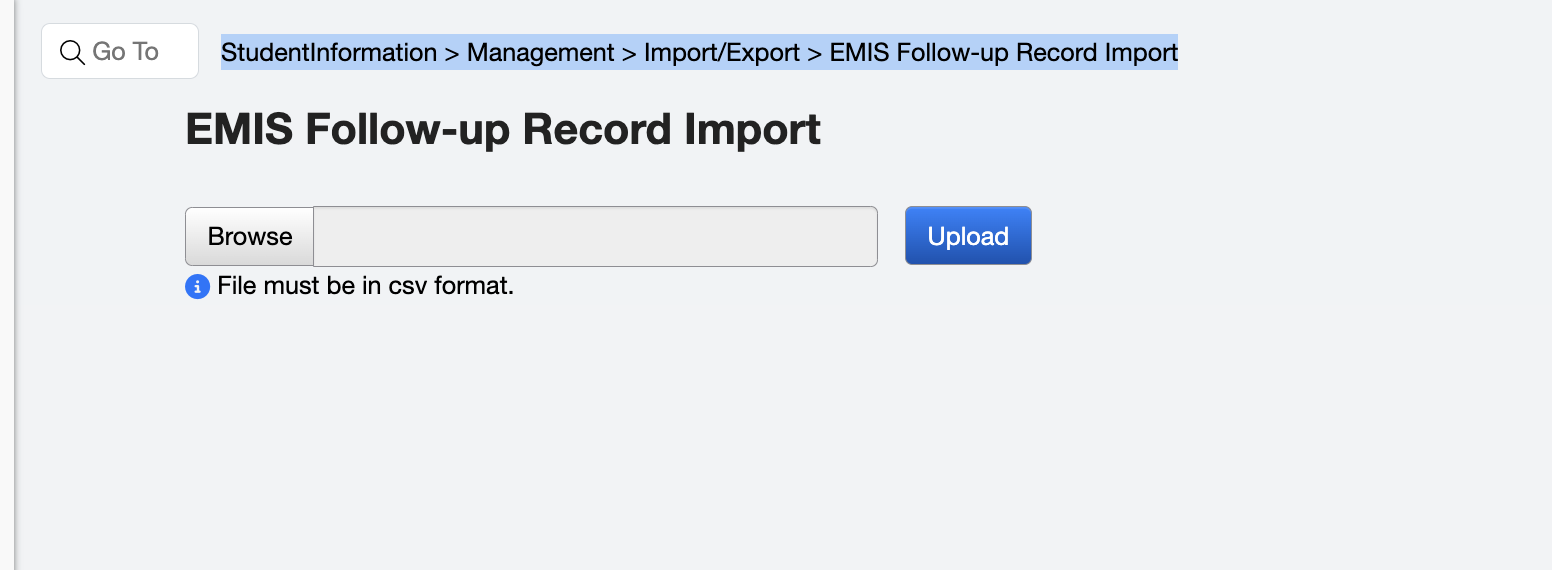Image resolution: width=1552 pixels, height=570 pixels.
Task: Click the 'File must be in csv format.' text
Action: pos(365,287)
